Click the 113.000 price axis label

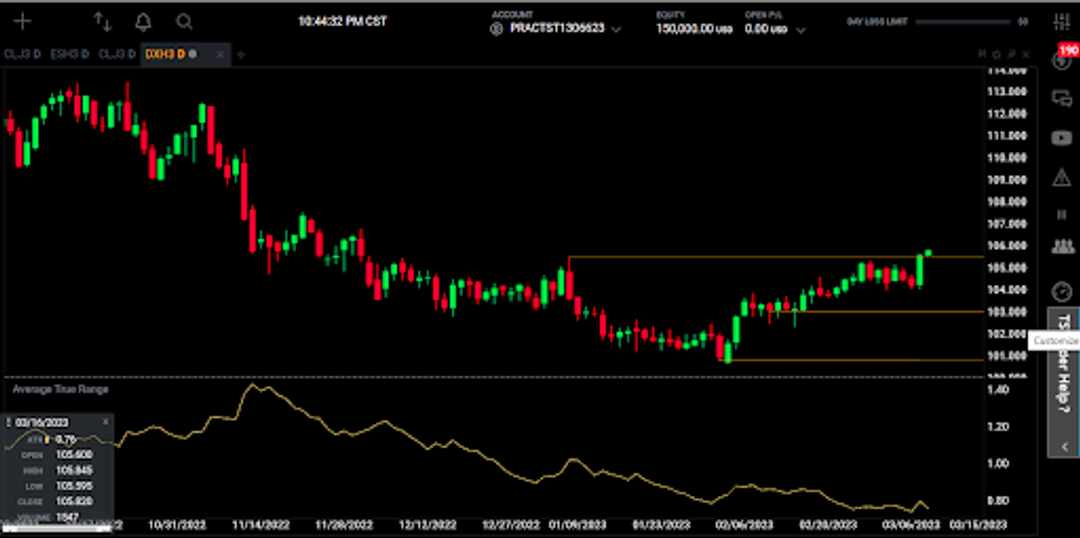[x=1008, y=92]
